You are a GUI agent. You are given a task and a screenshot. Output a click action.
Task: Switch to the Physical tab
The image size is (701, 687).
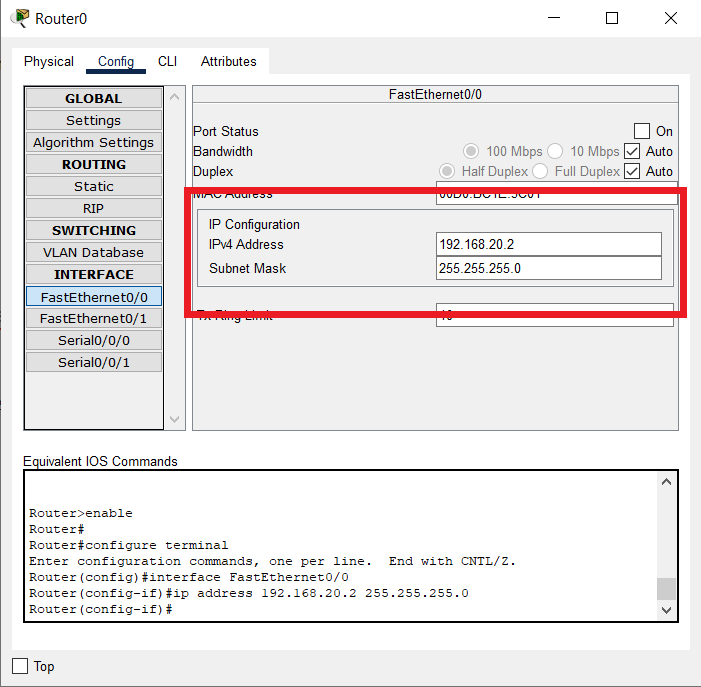tap(49, 61)
